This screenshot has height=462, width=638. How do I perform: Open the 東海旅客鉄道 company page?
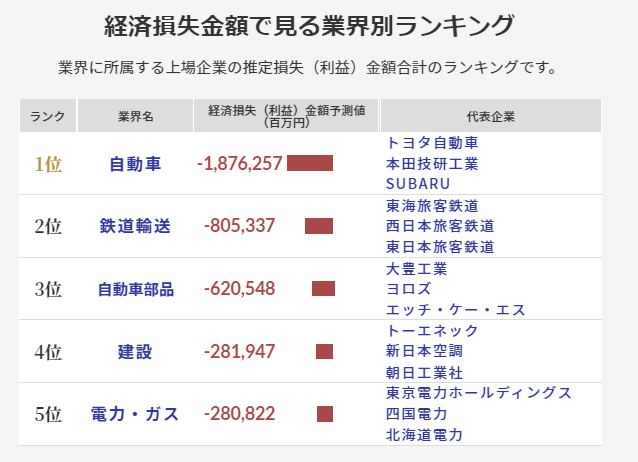pos(432,206)
